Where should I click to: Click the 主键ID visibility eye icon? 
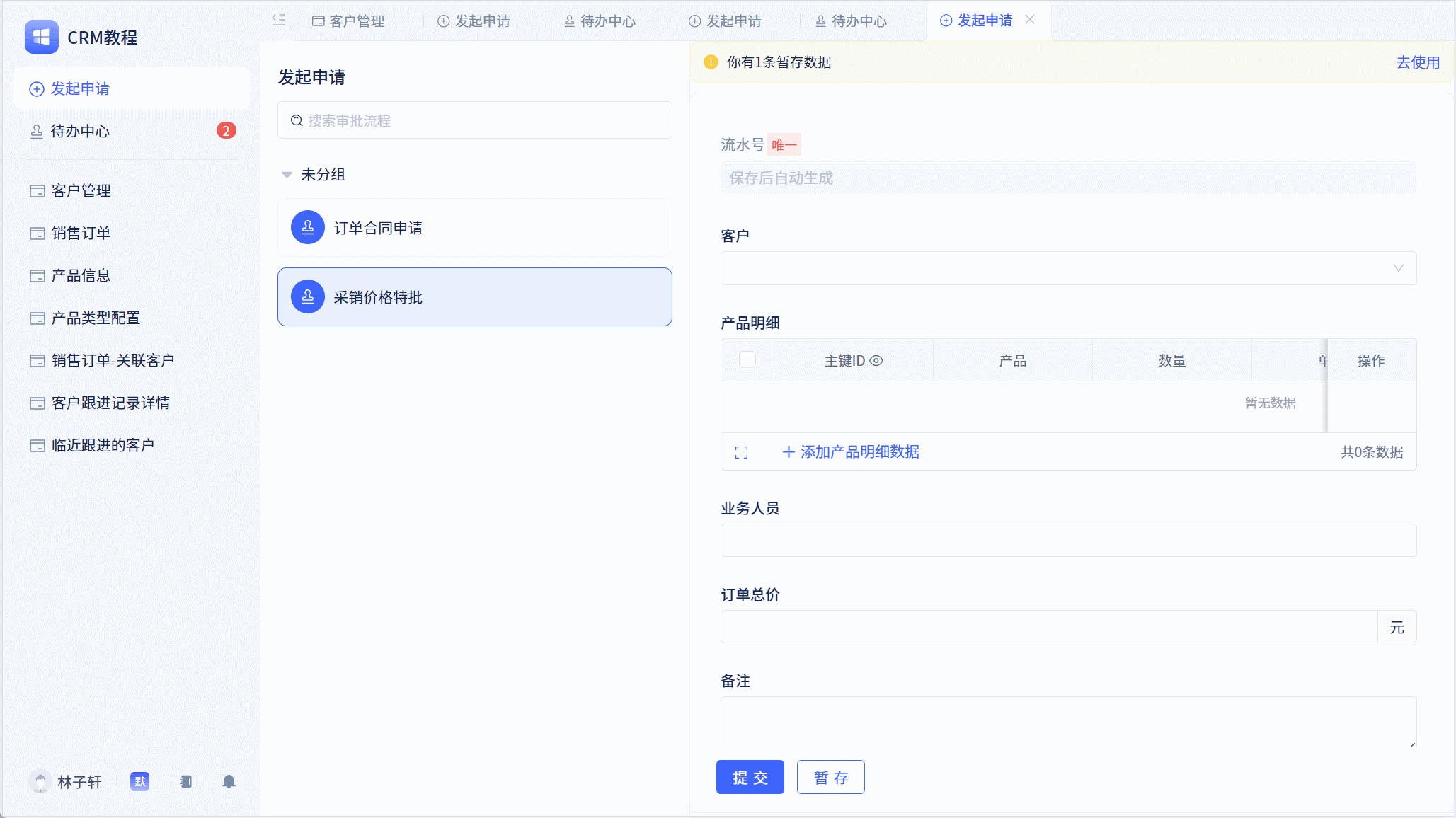point(878,360)
